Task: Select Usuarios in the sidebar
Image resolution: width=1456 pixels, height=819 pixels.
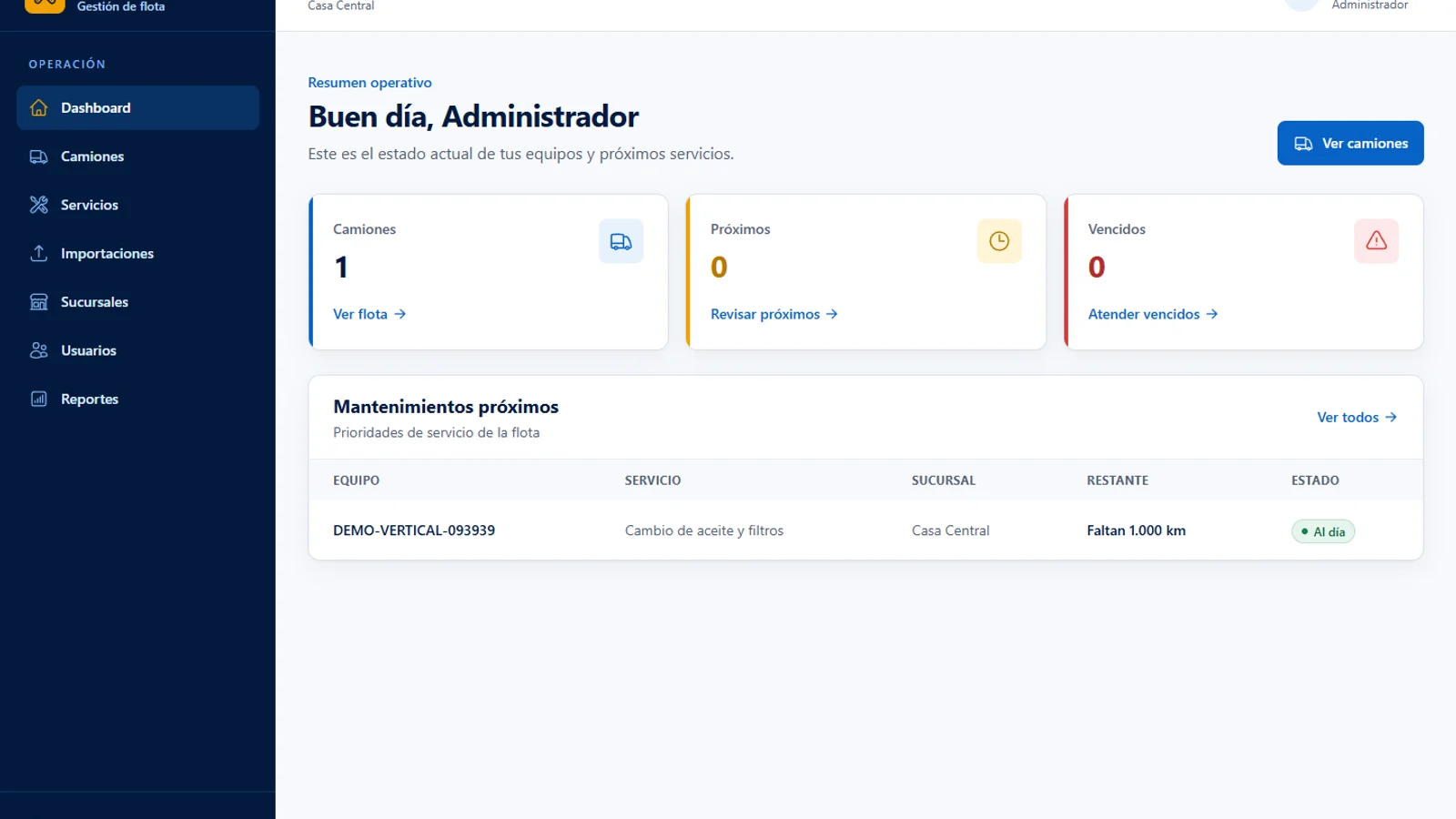Action: pyautogui.click(x=137, y=350)
